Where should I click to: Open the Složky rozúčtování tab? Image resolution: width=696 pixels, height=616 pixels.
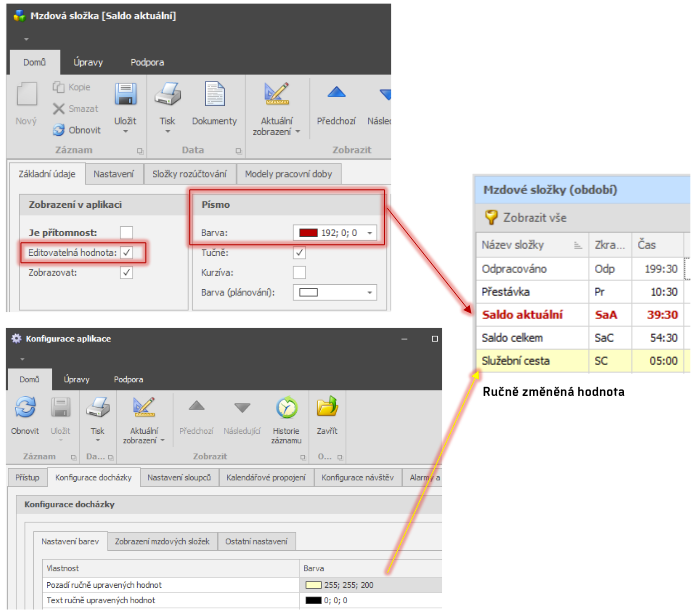click(x=190, y=174)
